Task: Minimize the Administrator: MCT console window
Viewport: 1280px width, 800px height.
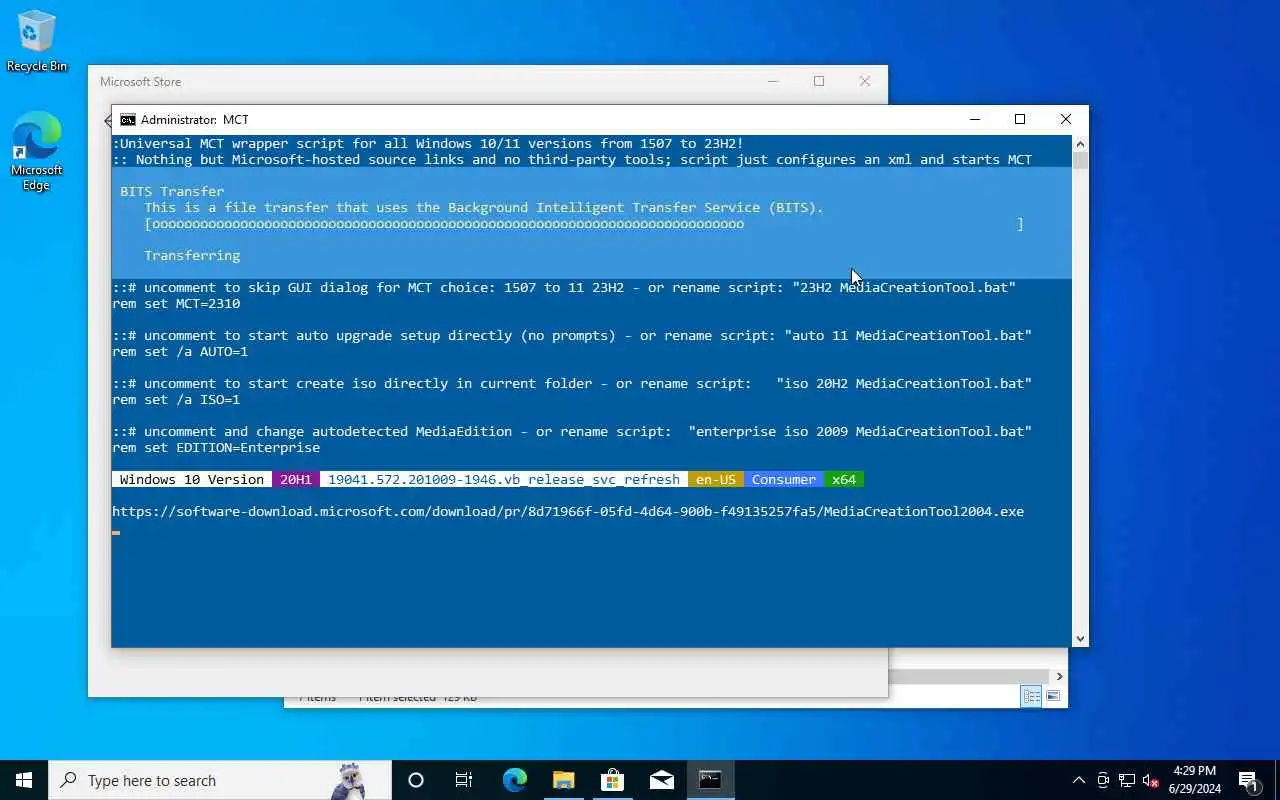Action: click(x=974, y=119)
